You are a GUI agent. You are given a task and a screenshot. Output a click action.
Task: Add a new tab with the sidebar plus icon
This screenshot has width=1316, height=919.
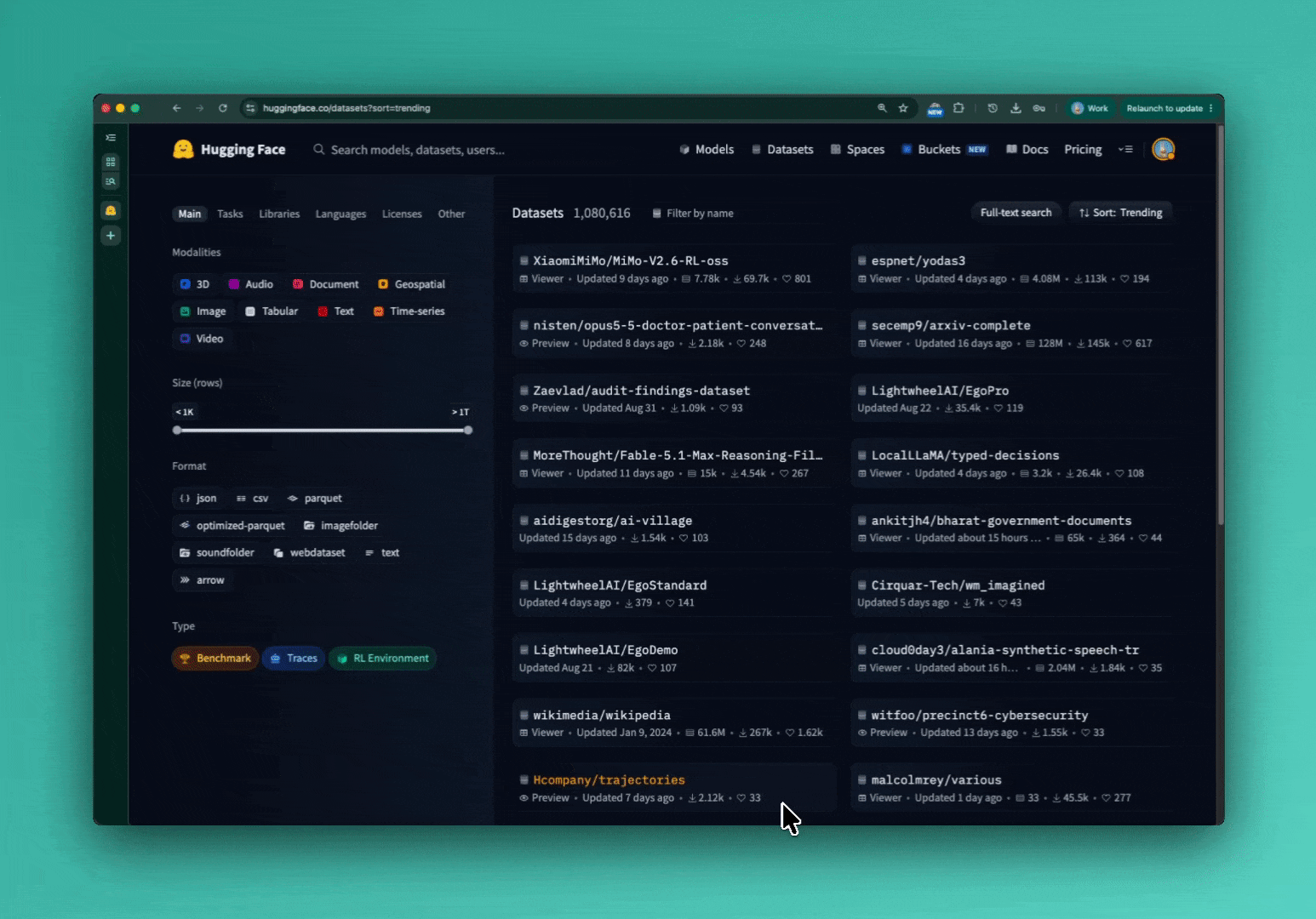pos(111,236)
